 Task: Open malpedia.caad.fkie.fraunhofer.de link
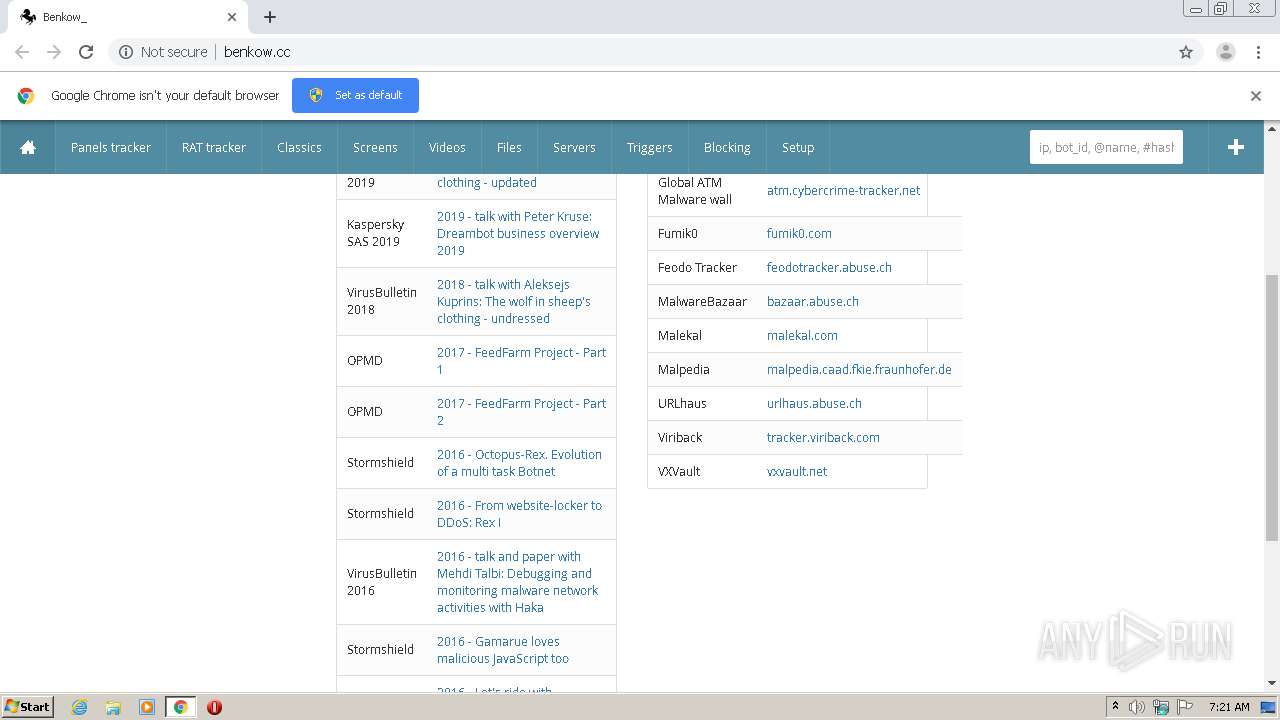coord(859,369)
